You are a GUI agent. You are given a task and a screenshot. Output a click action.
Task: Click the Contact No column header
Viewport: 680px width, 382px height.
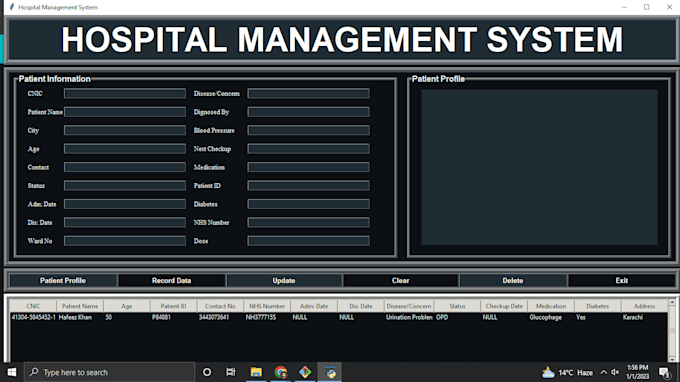click(220, 306)
